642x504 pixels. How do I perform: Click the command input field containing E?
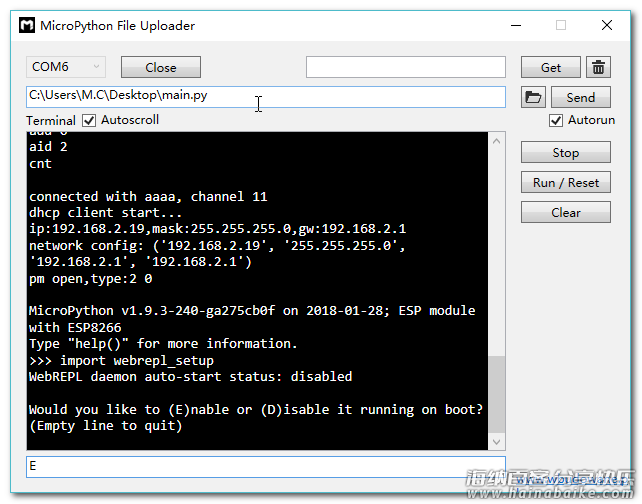266,467
